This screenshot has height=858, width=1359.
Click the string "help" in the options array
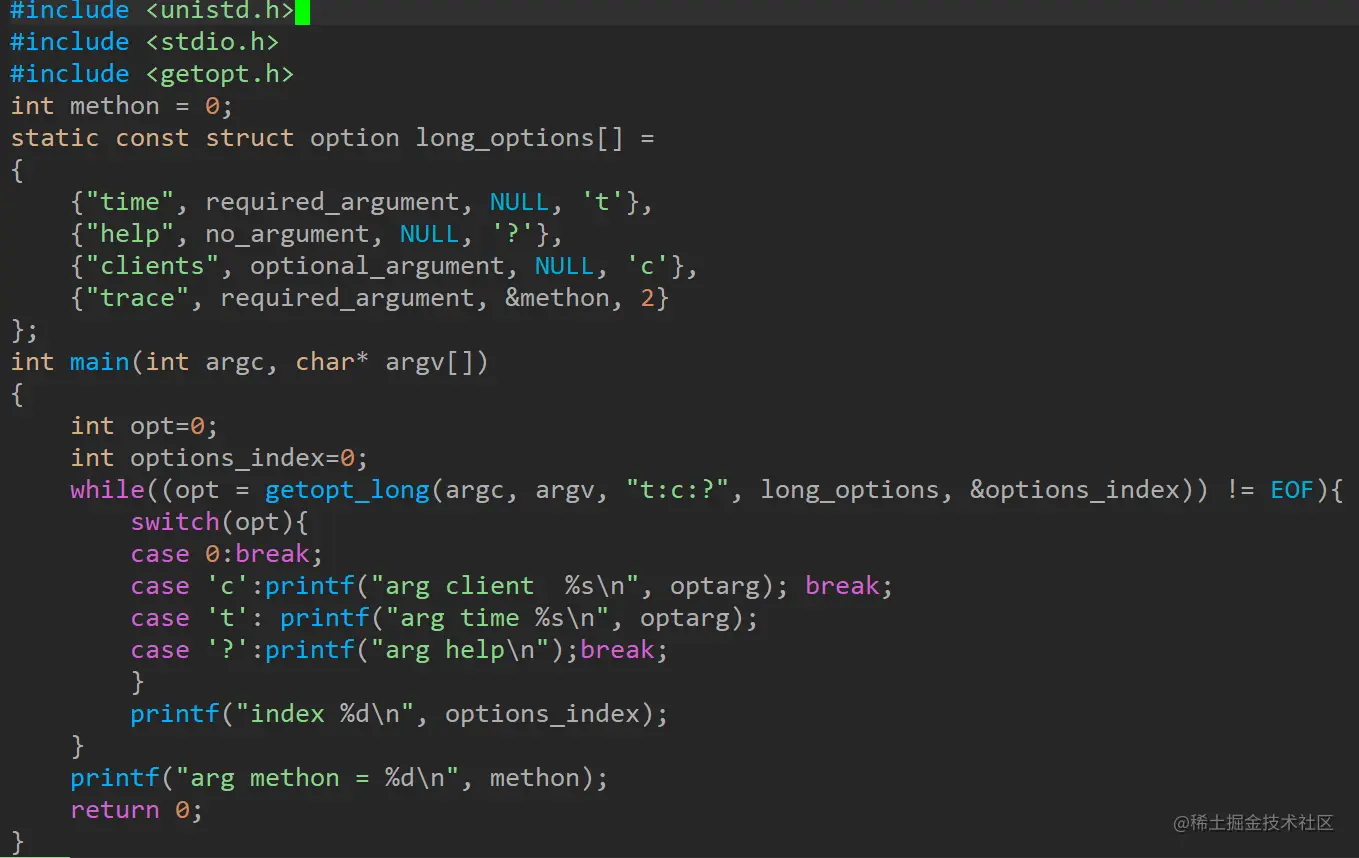coord(130,234)
